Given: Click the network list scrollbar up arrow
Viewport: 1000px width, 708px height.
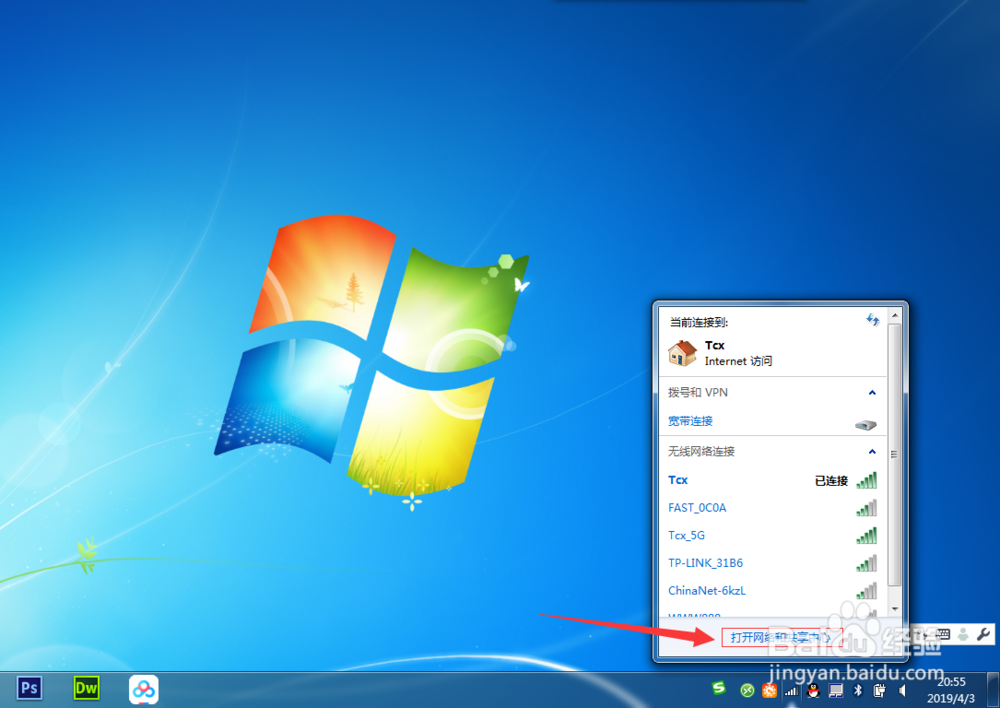Looking at the screenshot, I should [894, 316].
